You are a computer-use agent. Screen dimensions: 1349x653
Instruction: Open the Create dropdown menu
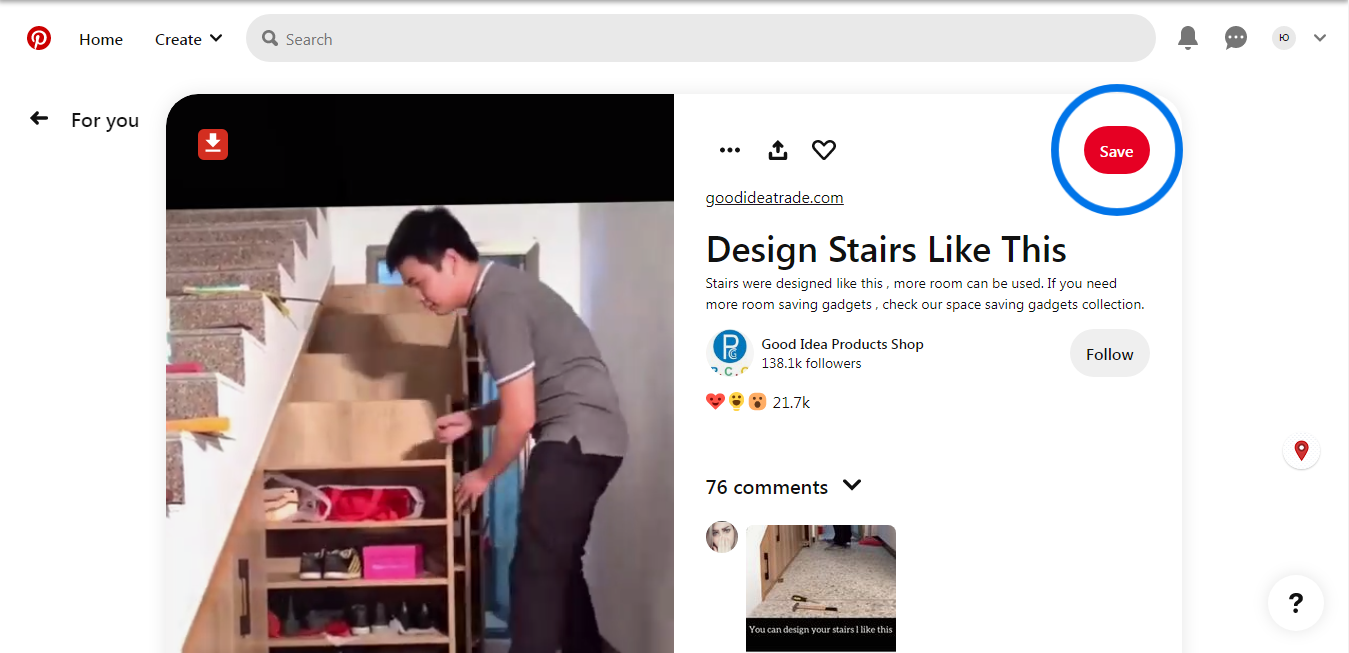(189, 39)
